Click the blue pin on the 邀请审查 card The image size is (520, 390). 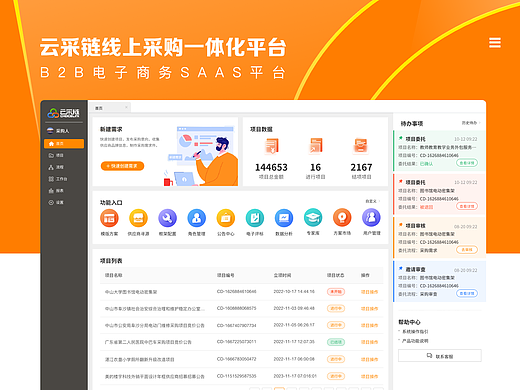click(x=401, y=268)
